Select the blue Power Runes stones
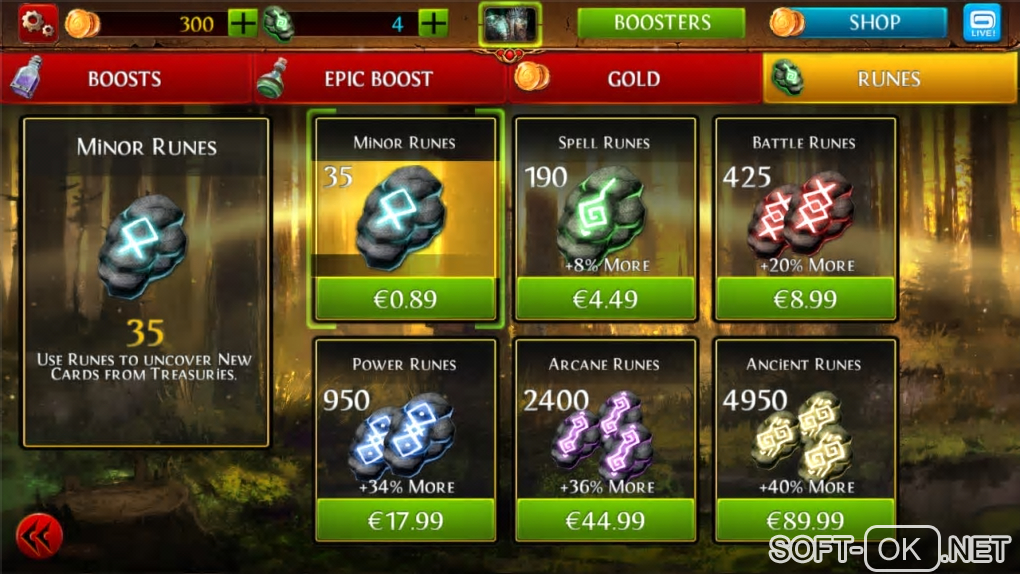The image size is (1020, 574). pos(402,436)
